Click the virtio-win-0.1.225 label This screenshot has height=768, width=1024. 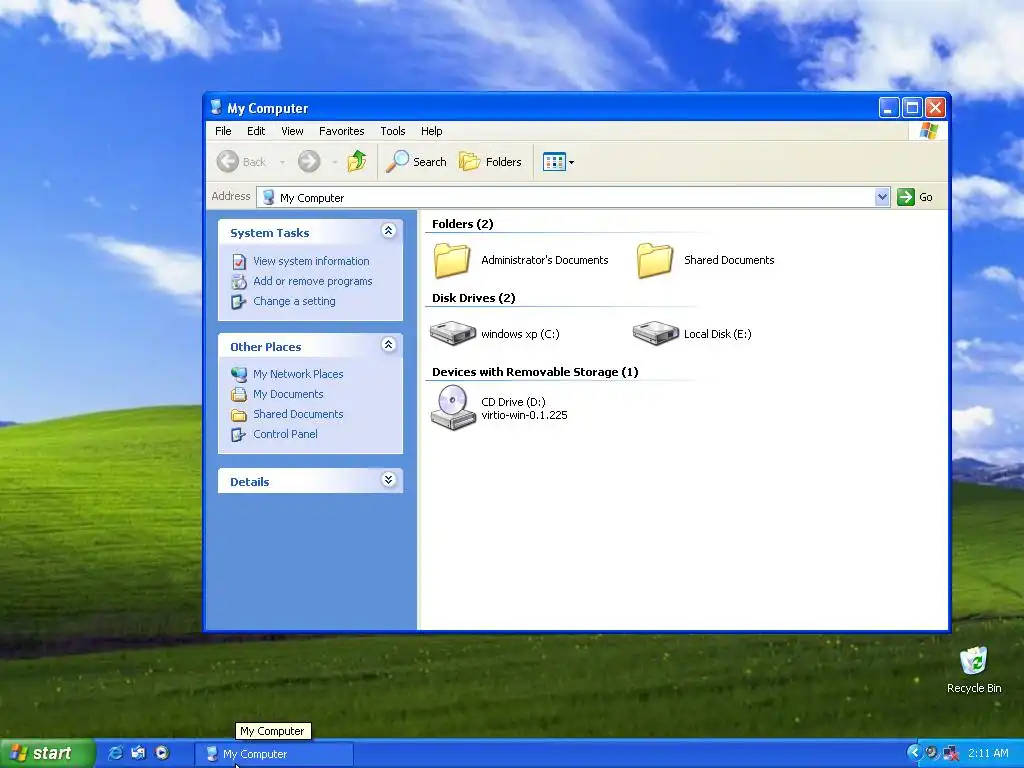click(524, 415)
